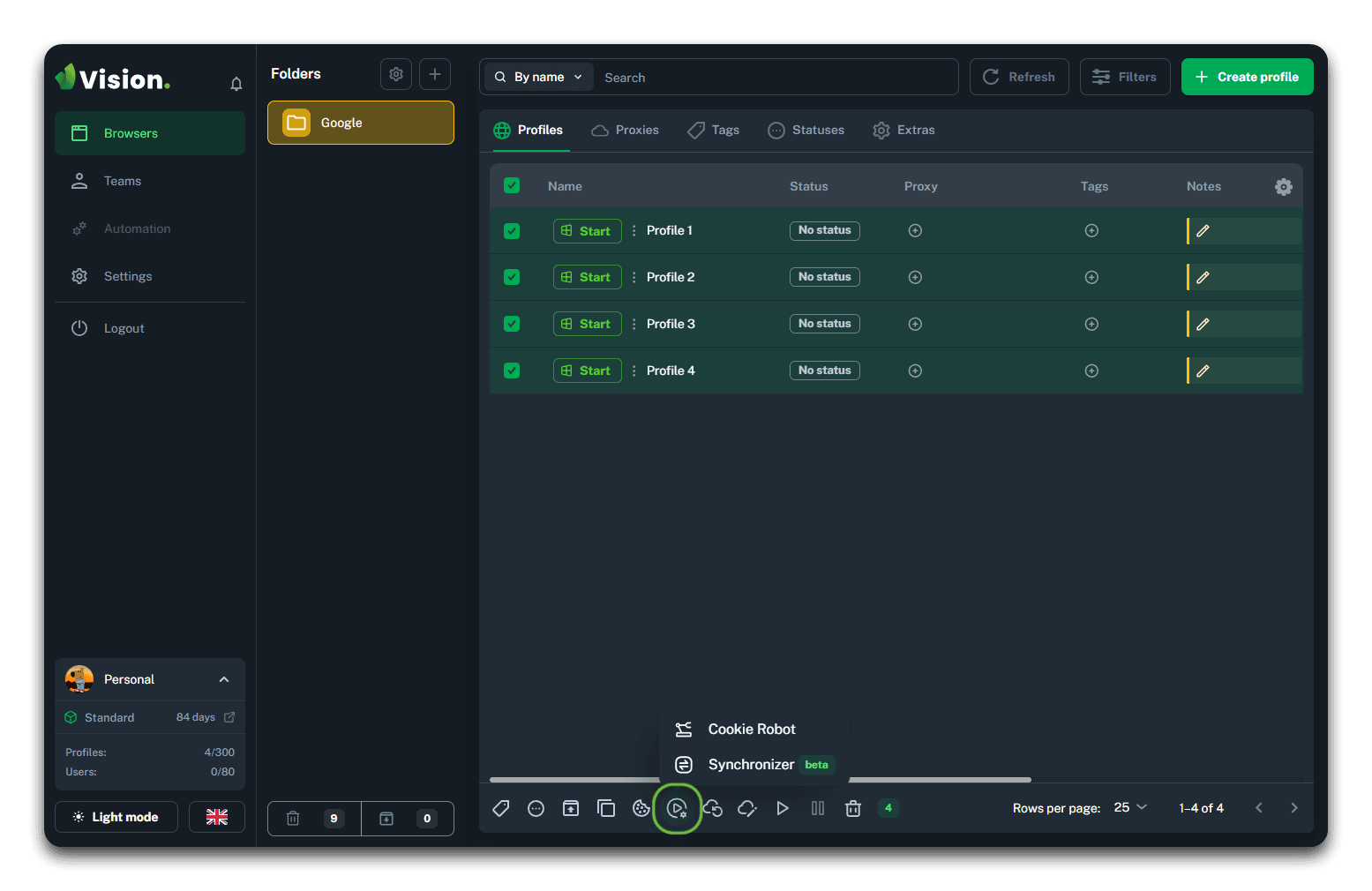Image resolution: width=1372 pixels, height=891 pixels.
Task: Add a new folder with plus icon
Action: tap(435, 74)
